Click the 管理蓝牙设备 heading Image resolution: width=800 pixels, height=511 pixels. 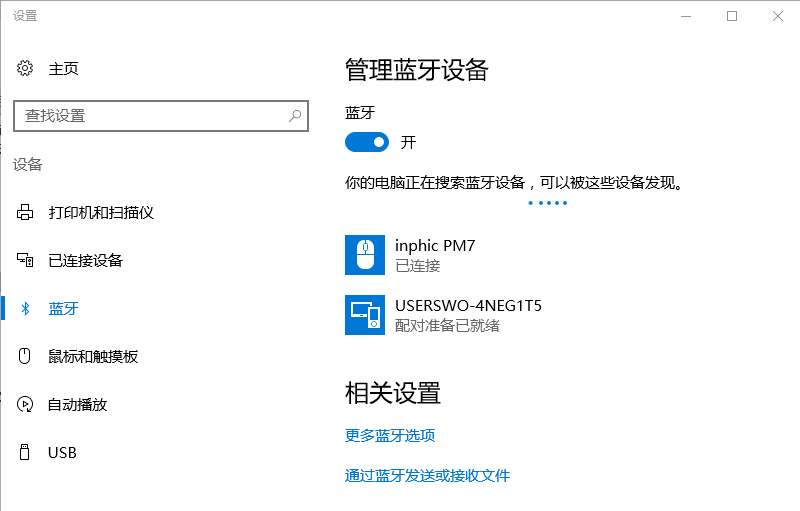point(417,70)
